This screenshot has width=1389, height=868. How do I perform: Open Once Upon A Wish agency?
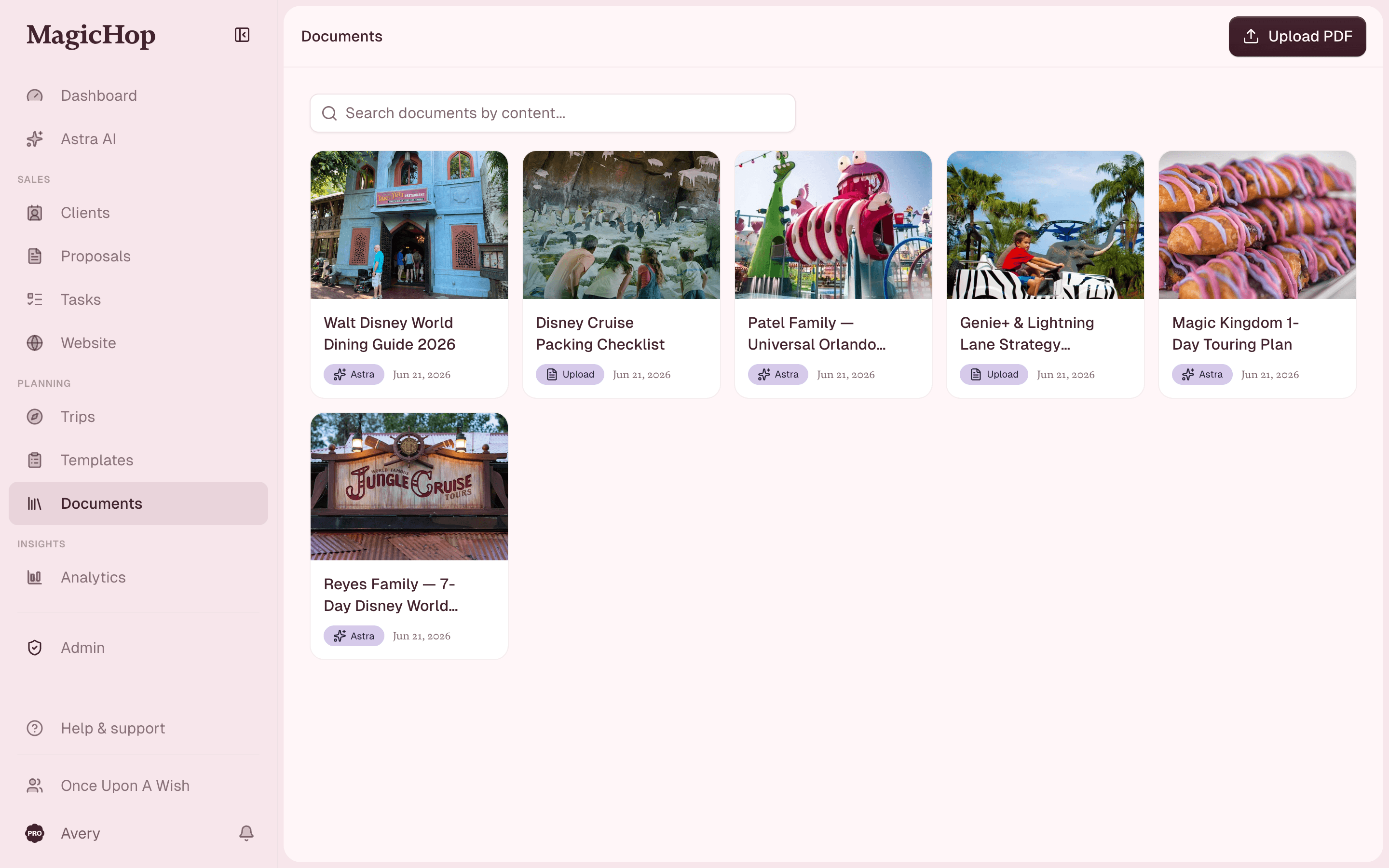[138, 786]
